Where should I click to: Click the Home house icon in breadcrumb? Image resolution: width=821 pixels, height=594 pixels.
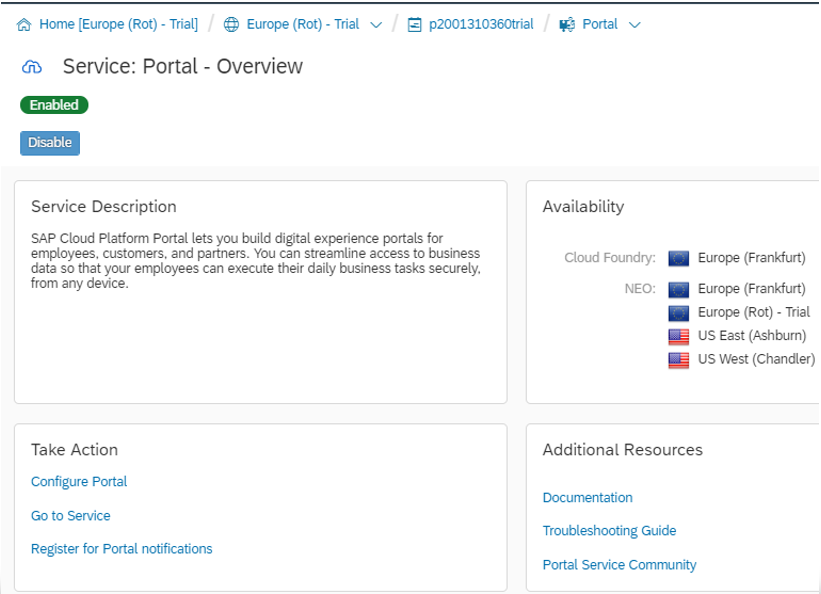24,25
